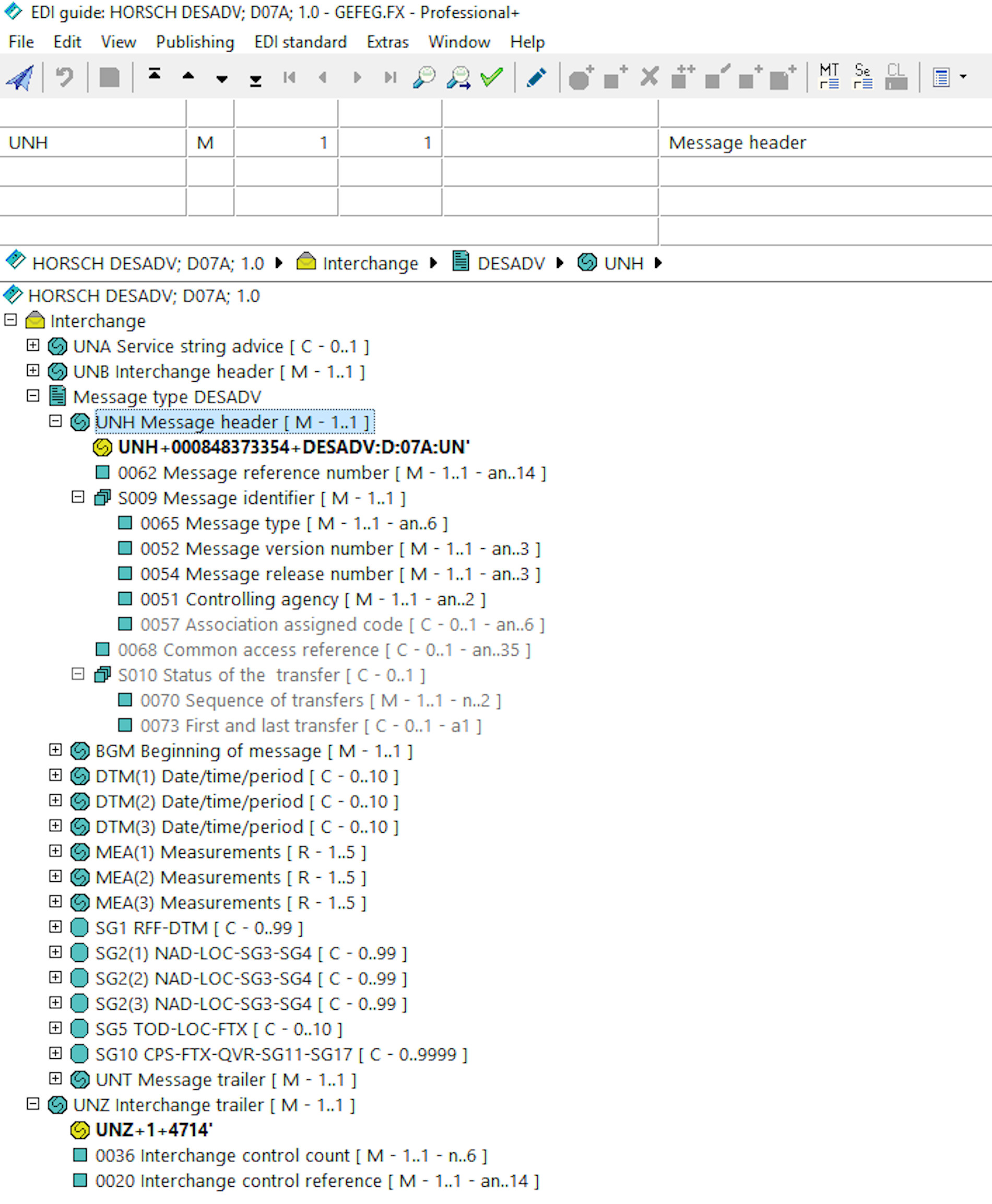The width and height of the screenshot is (992, 1204).
Task: Click the green checkmark validate icon
Action: click(x=491, y=77)
